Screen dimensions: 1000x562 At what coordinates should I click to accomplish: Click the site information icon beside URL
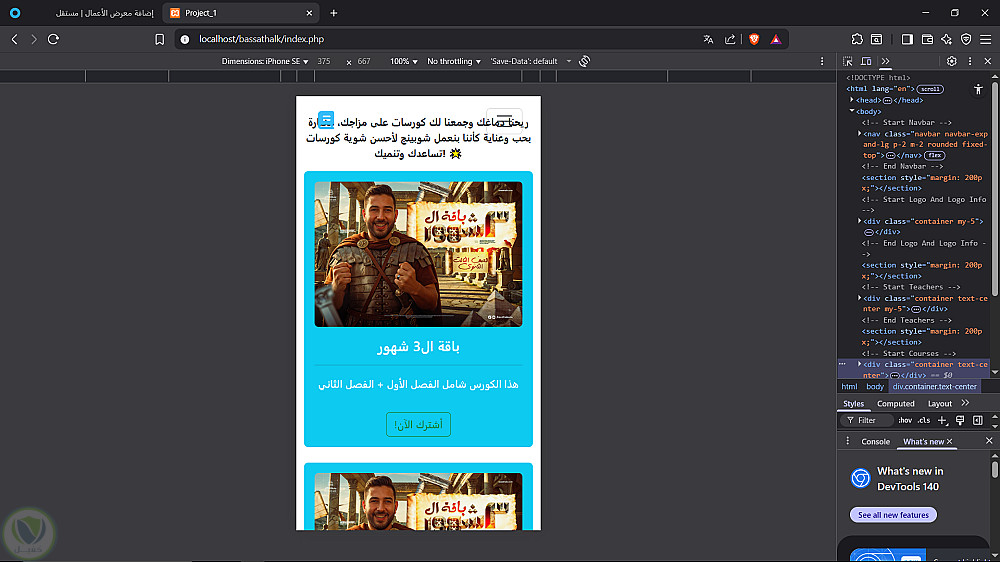[x=185, y=39]
